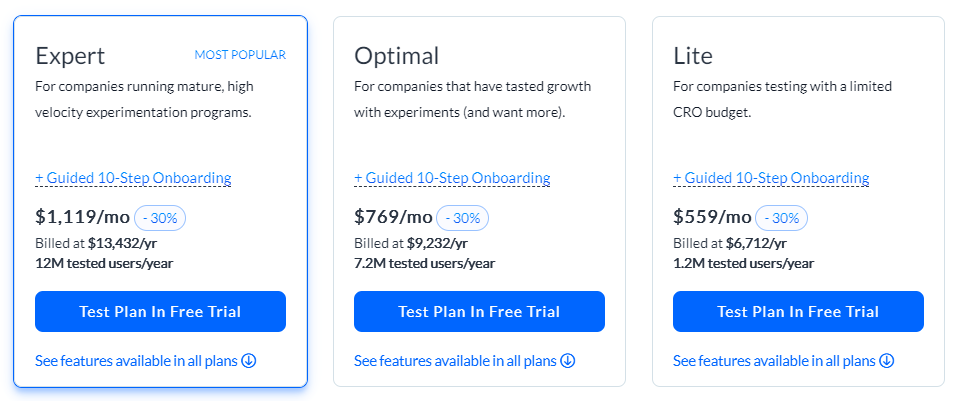Image resolution: width=973 pixels, height=401 pixels.
Task: Click the -30% discount badge on Optimal
Action: pos(462,218)
